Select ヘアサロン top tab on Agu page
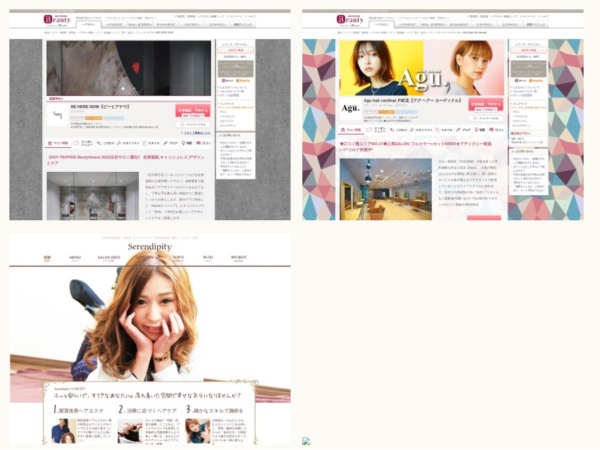The width and height of the screenshot is (600, 450). click(x=382, y=24)
